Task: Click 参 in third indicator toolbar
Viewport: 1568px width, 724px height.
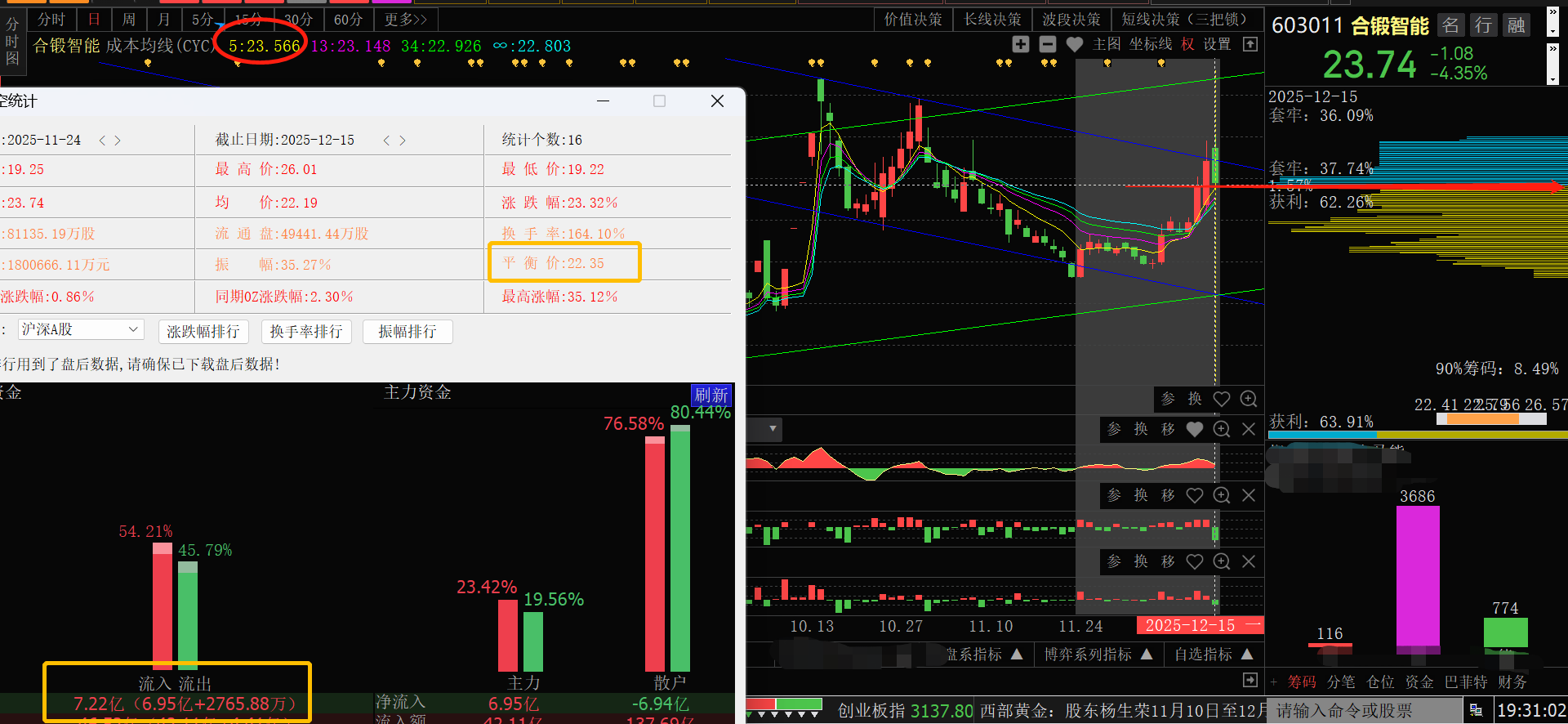Action: pos(1114,495)
